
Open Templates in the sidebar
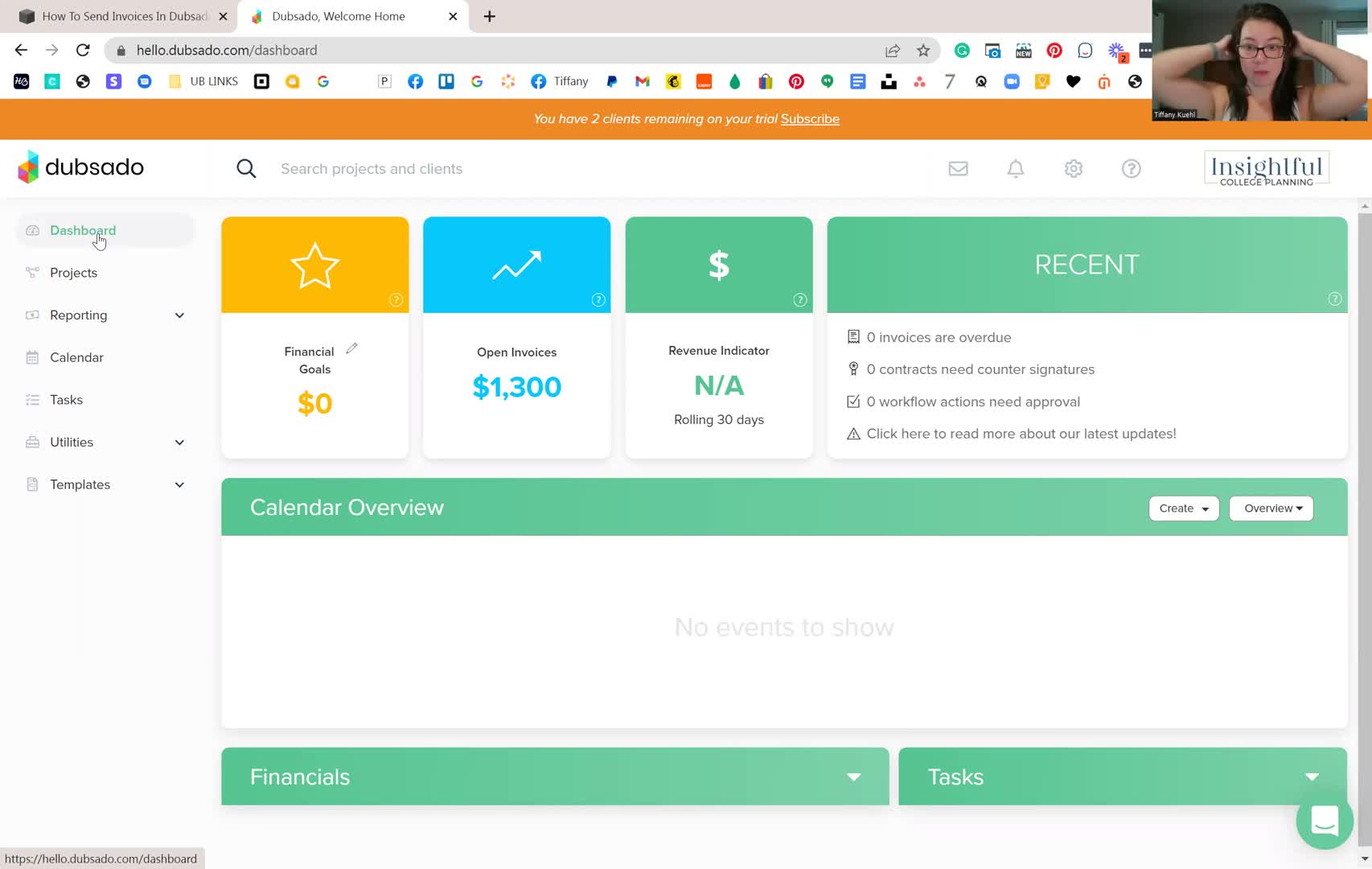tap(80, 484)
